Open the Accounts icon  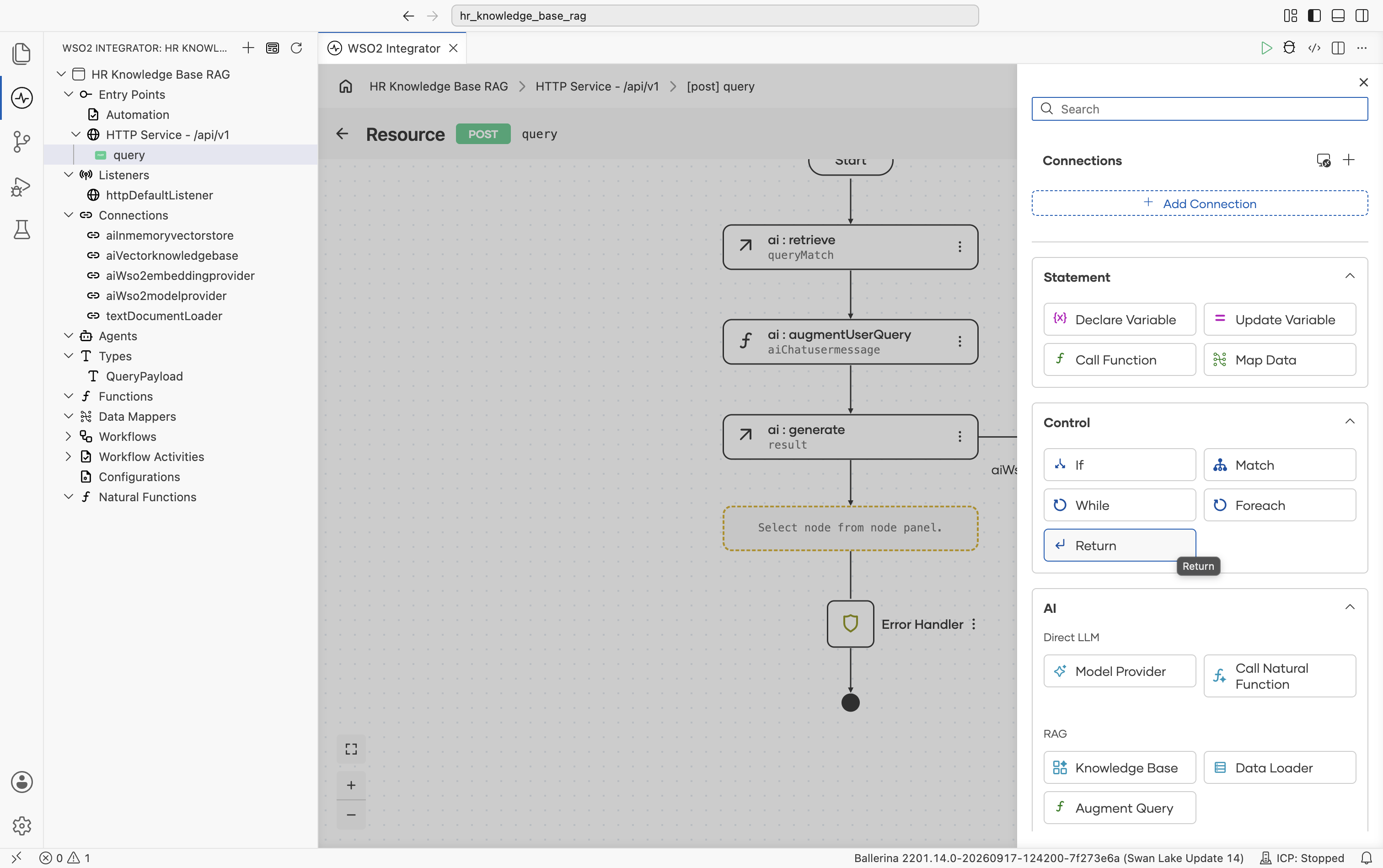[22, 782]
